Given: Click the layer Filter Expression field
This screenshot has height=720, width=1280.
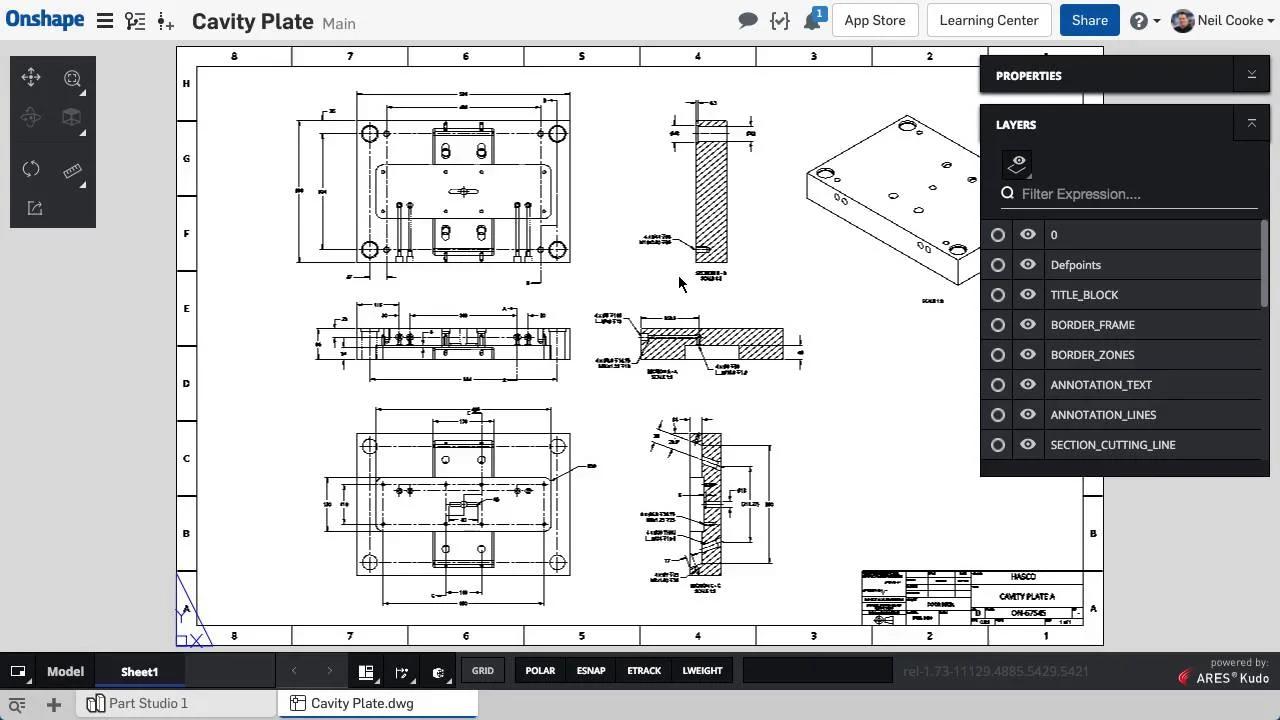Looking at the screenshot, I should pyautogui.click(x=1137, y=194).
